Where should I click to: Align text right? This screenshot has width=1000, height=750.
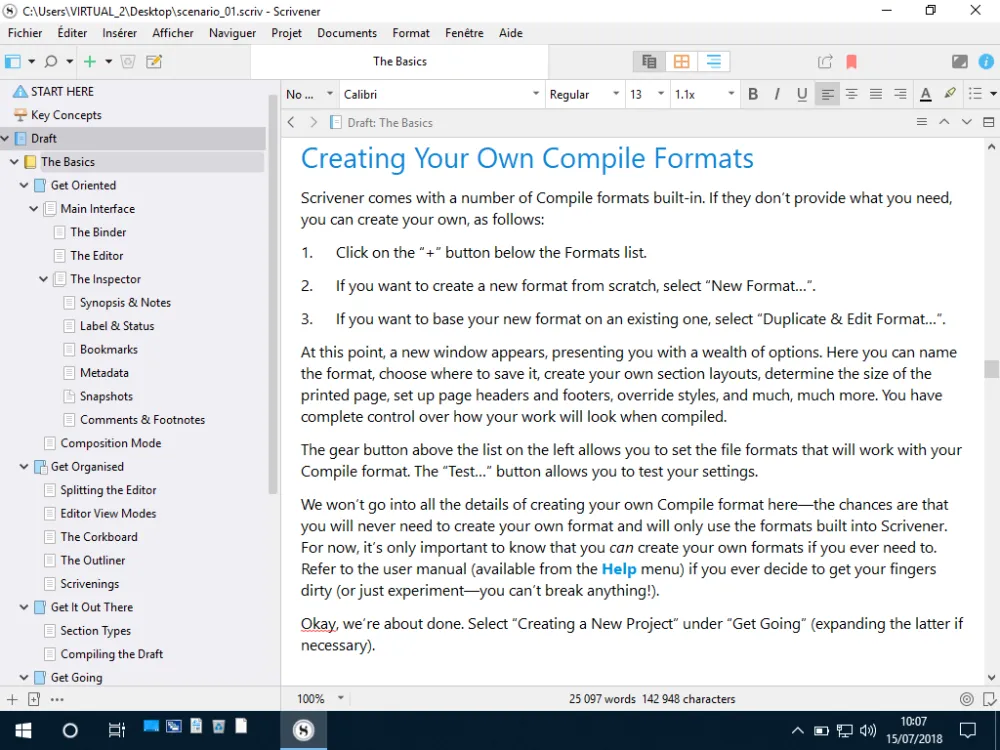point(900,94)
